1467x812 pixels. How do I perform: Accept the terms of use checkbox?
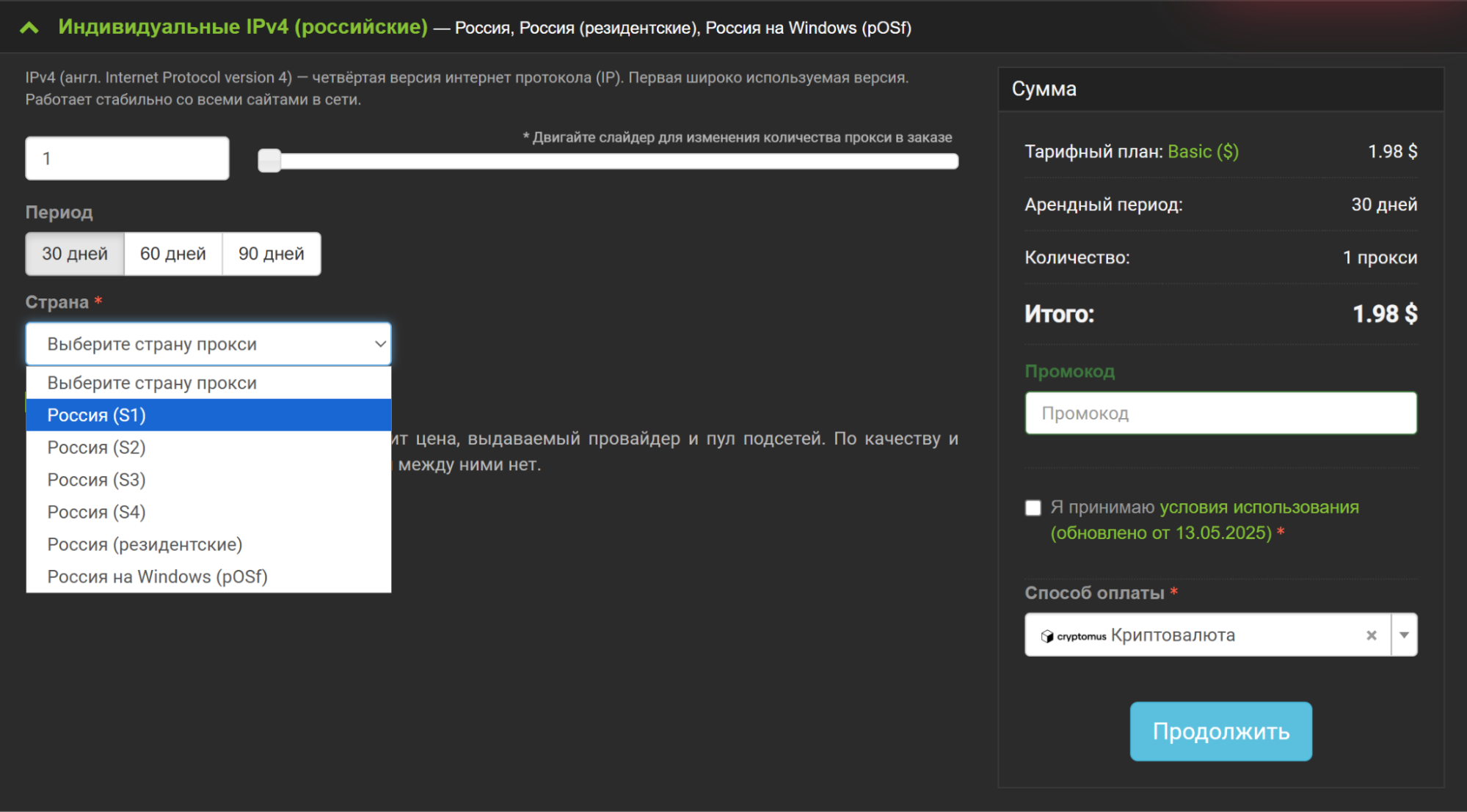click(x=1033, y=508)
